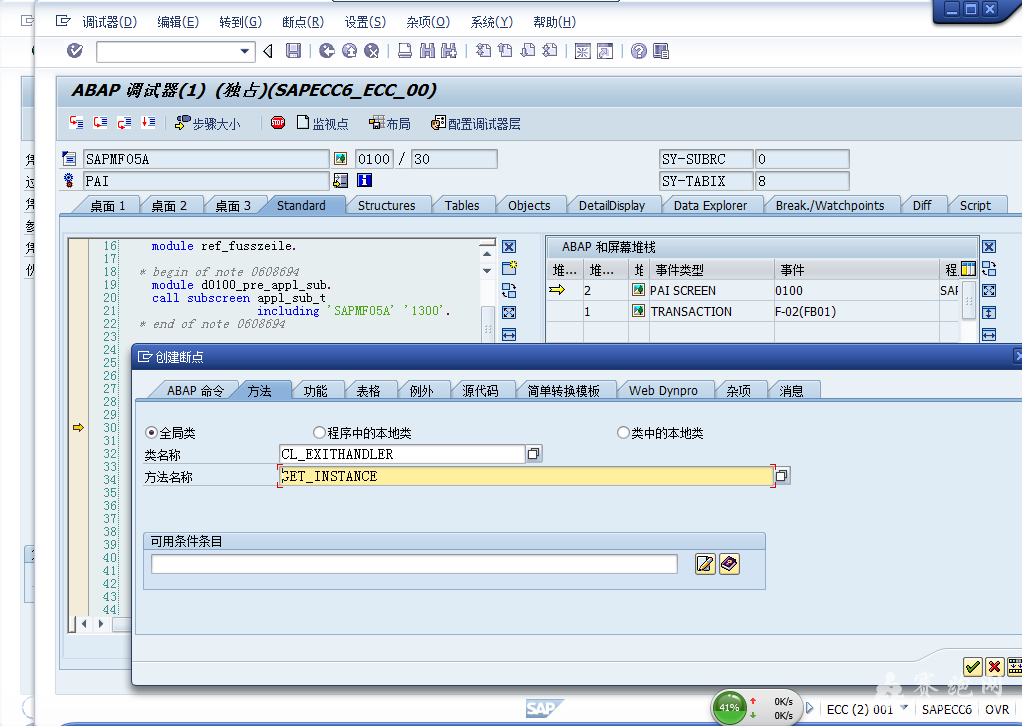
Task: Switch to the Break./Watchpoints tab
Action: (830, 205)
